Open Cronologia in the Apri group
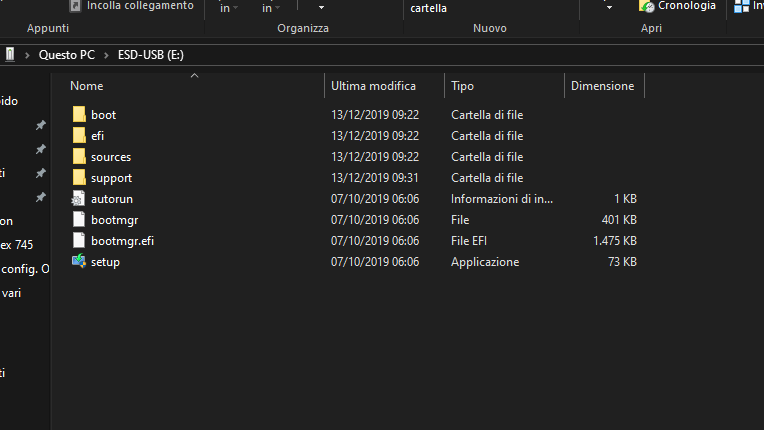The height and width of the screenshot is (430, 764). [x=677, y=6]
